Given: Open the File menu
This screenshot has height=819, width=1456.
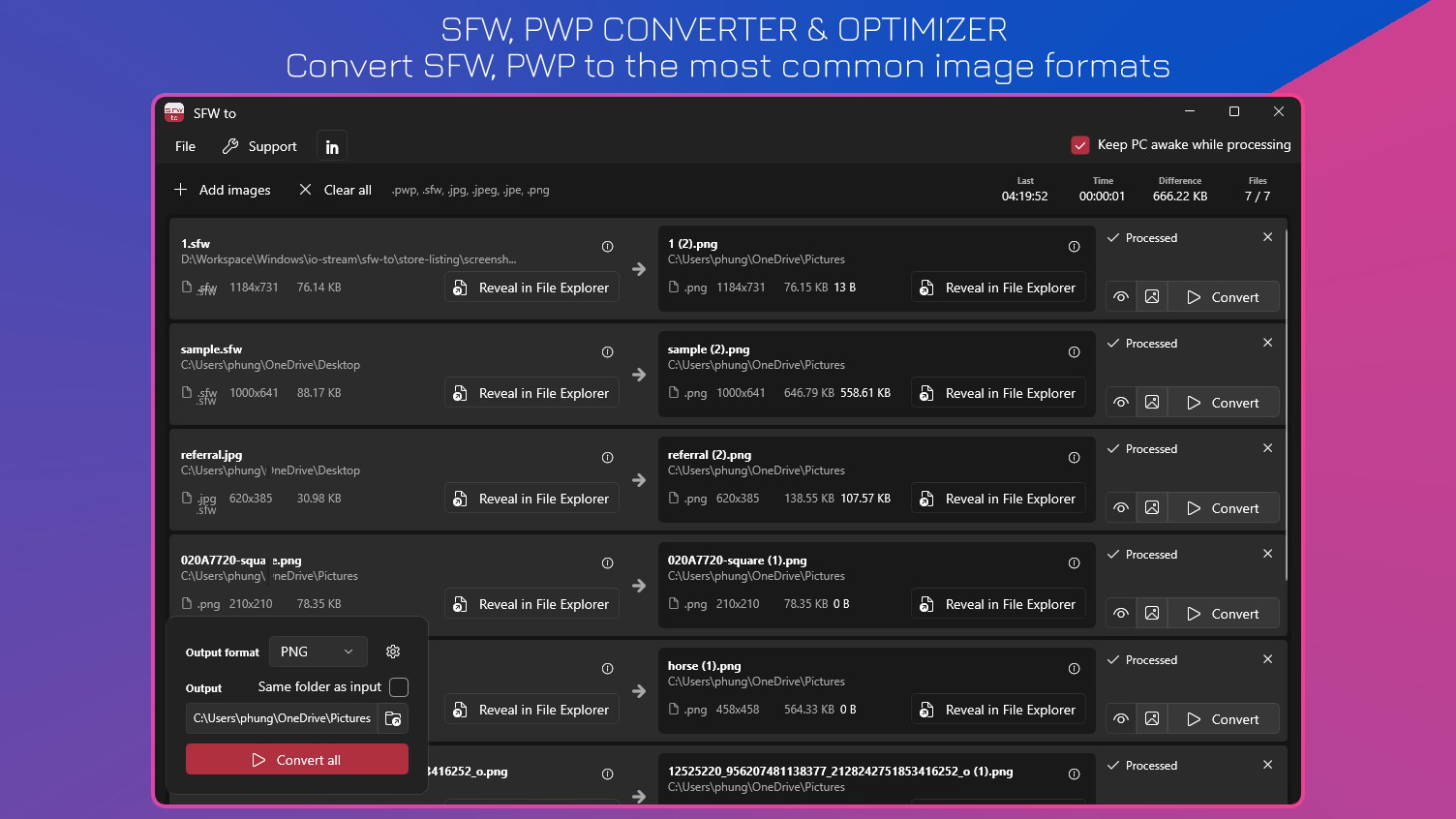Looking at the screenshot, I should [184, 146].
